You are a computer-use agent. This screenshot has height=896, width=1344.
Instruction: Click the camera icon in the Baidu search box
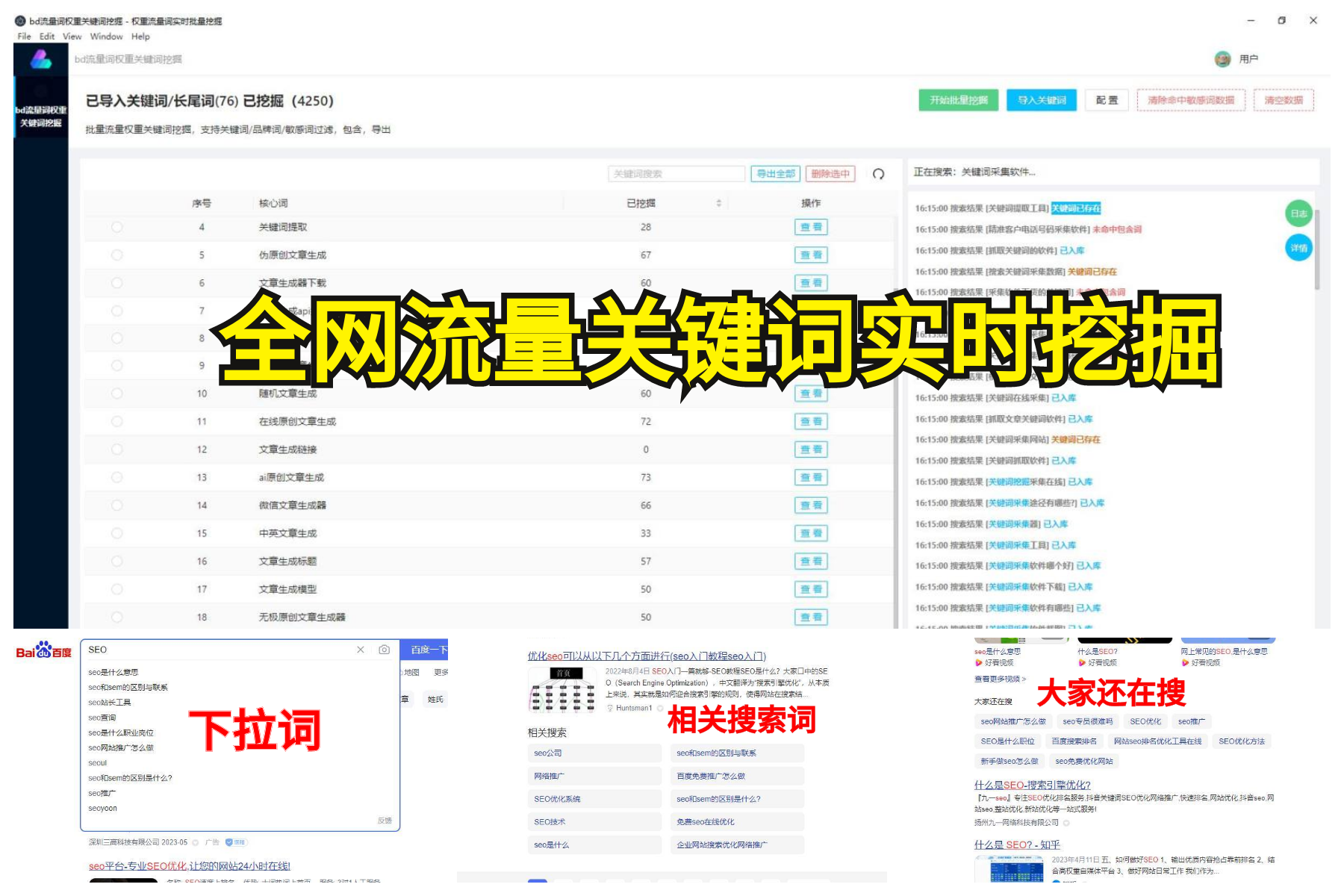point(384,650)
